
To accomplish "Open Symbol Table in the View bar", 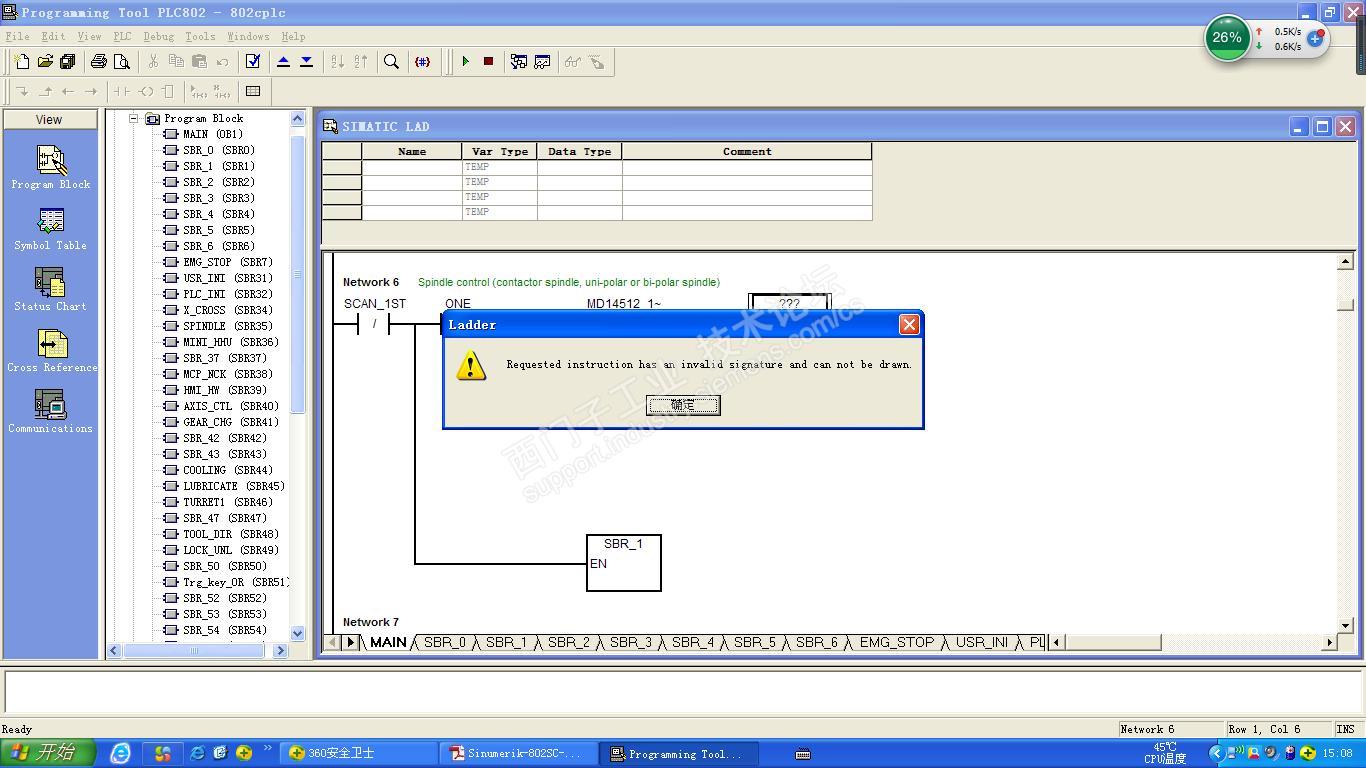I will tap(50, 228).
